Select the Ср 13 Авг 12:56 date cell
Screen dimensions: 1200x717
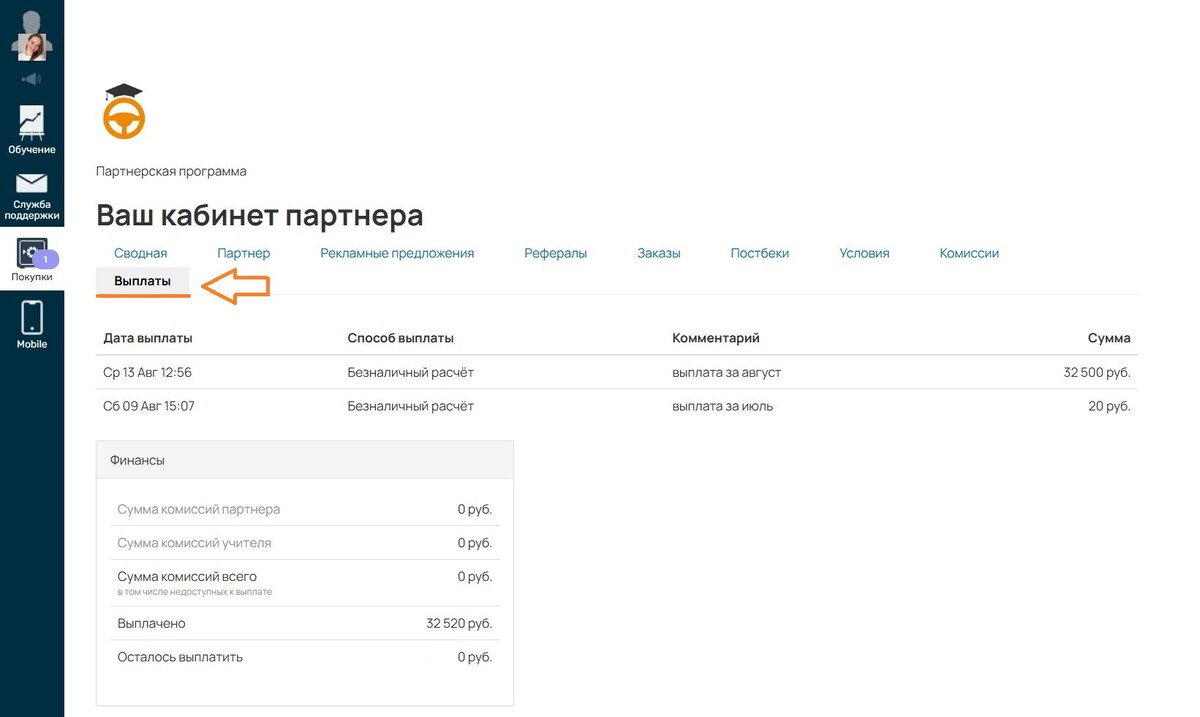(x=147, y=372)
